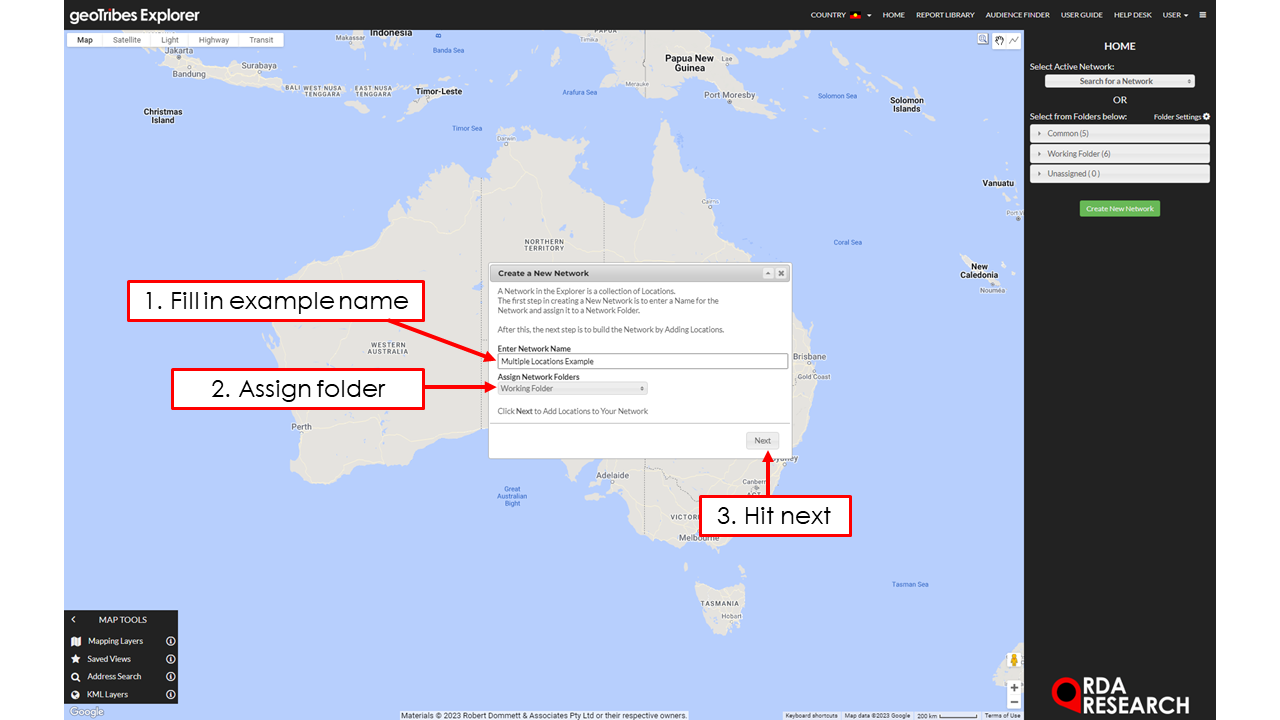Open USER GUIDE in top navigation

1082,15
